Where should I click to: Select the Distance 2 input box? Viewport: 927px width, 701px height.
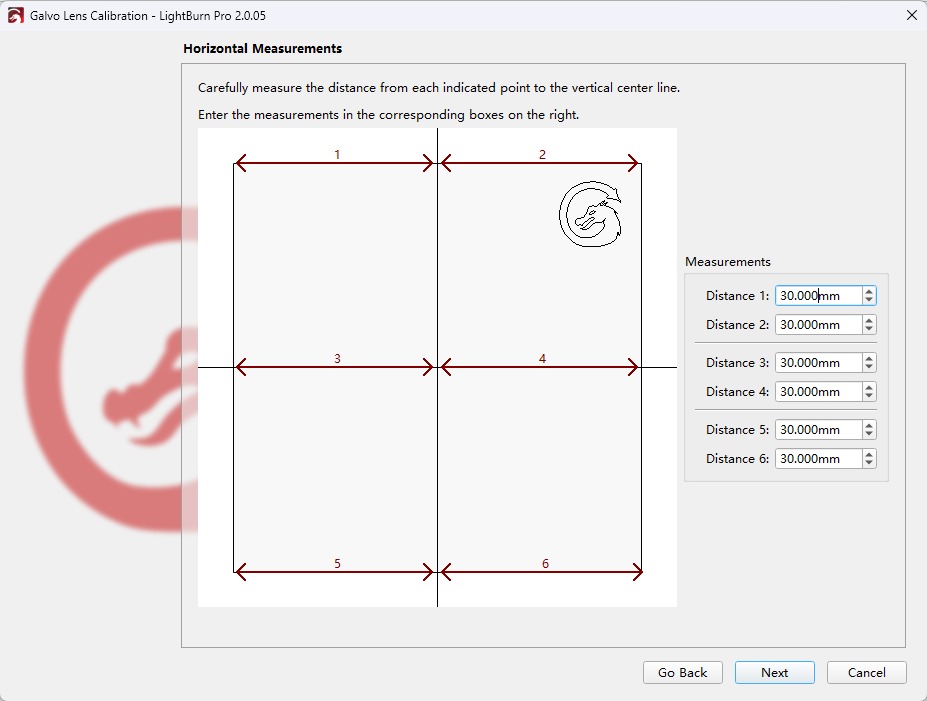818,325
